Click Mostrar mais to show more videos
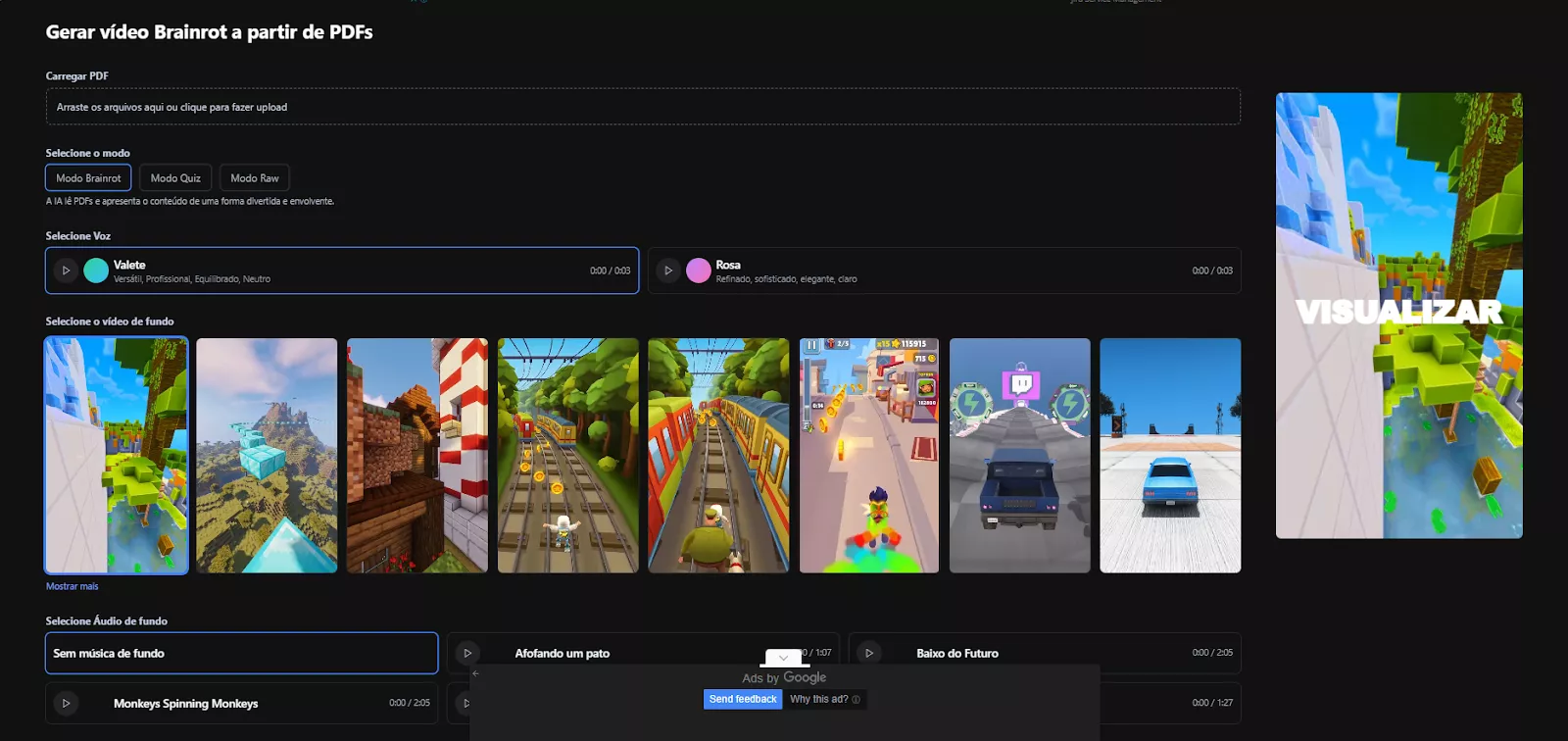1568x741 pixels. tap(73, 586)
